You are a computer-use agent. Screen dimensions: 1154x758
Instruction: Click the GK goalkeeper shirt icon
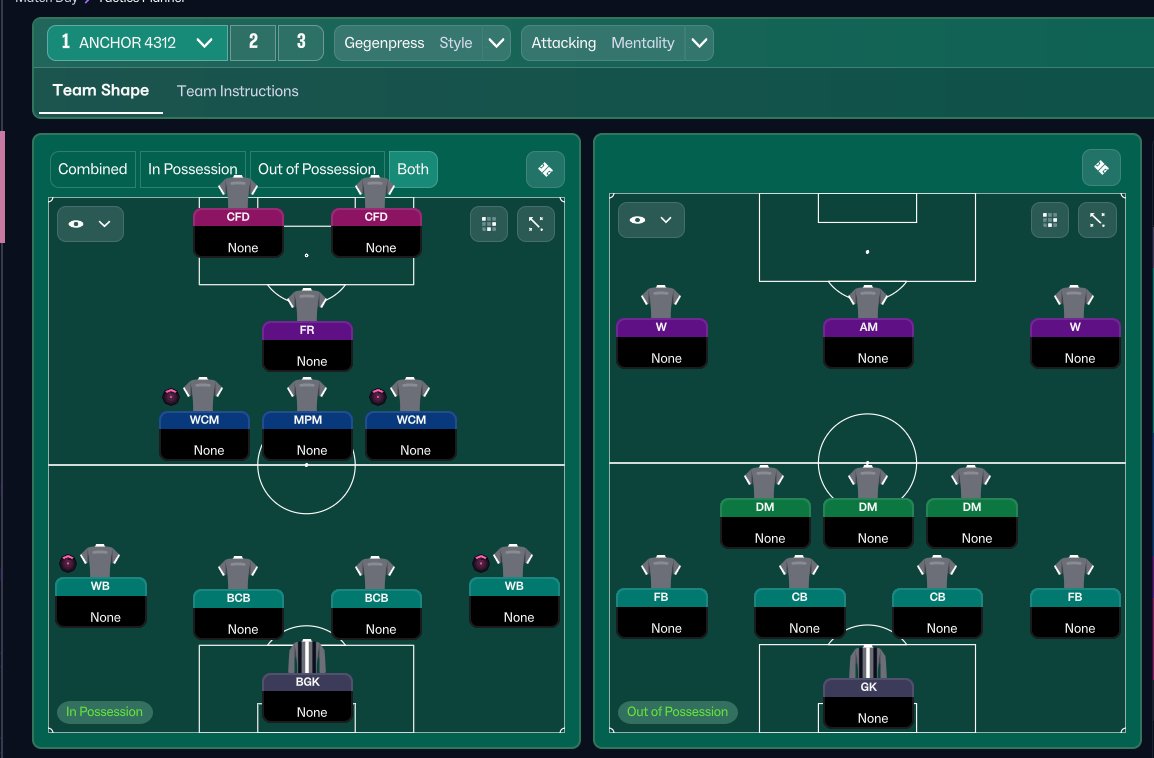868,662
